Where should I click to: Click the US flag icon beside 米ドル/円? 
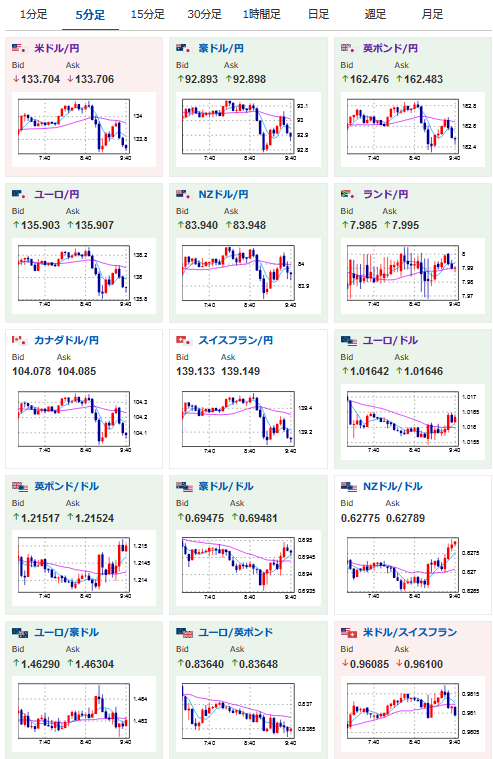19,48
